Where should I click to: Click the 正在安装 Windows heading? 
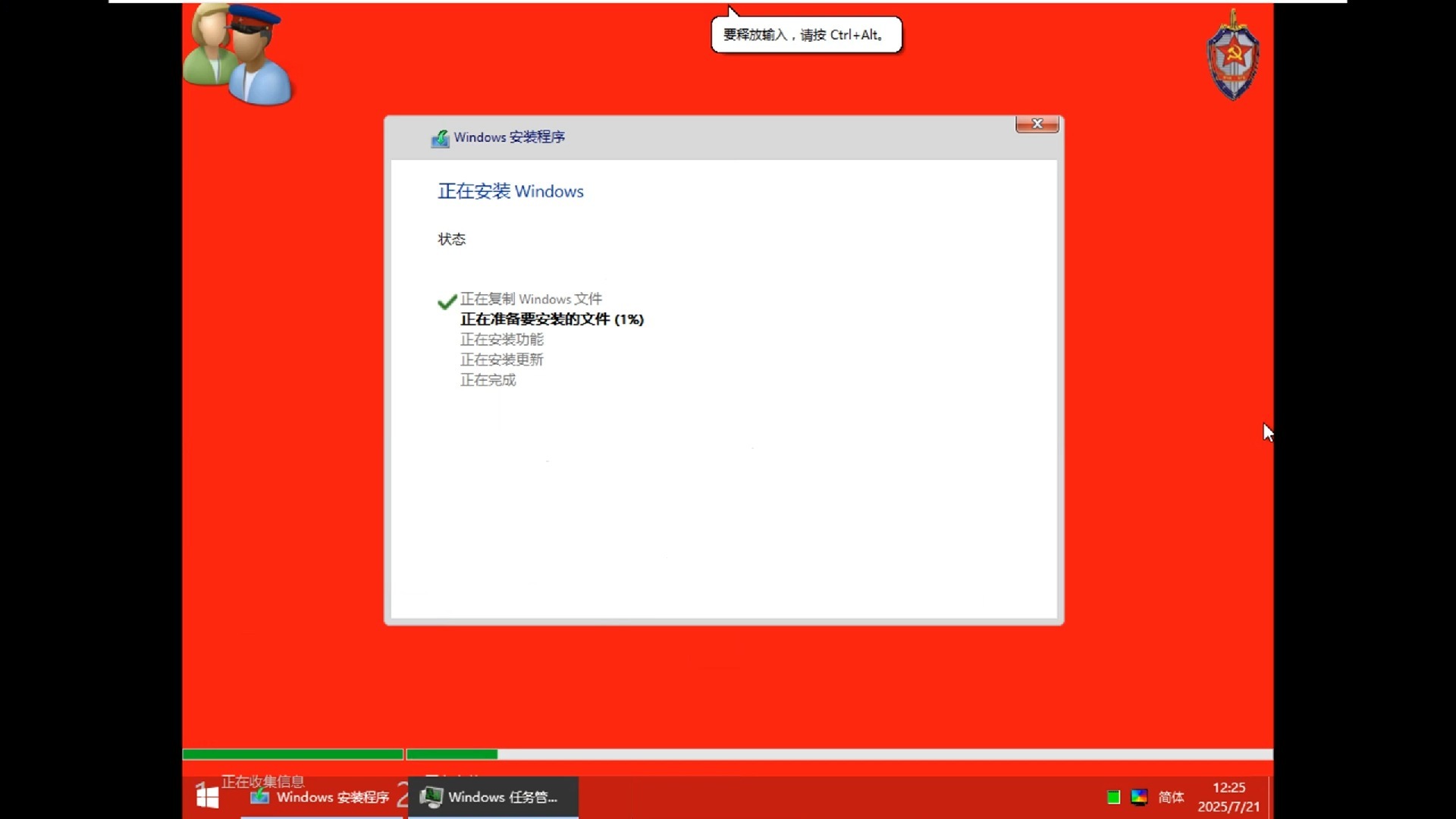(x=510, y=191)
